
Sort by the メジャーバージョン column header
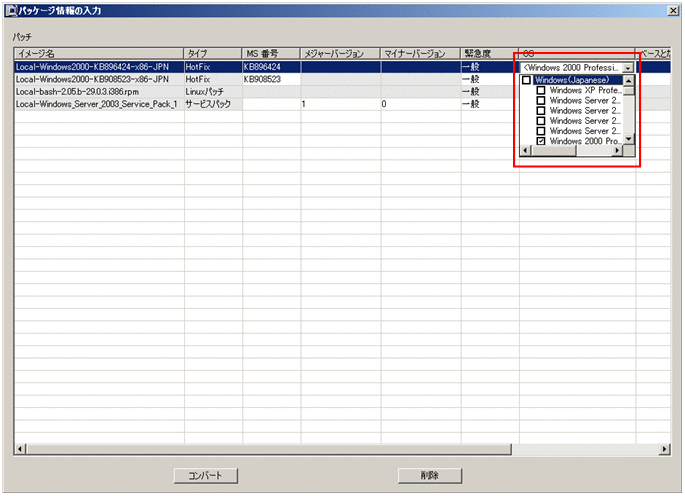pos(340,54)
